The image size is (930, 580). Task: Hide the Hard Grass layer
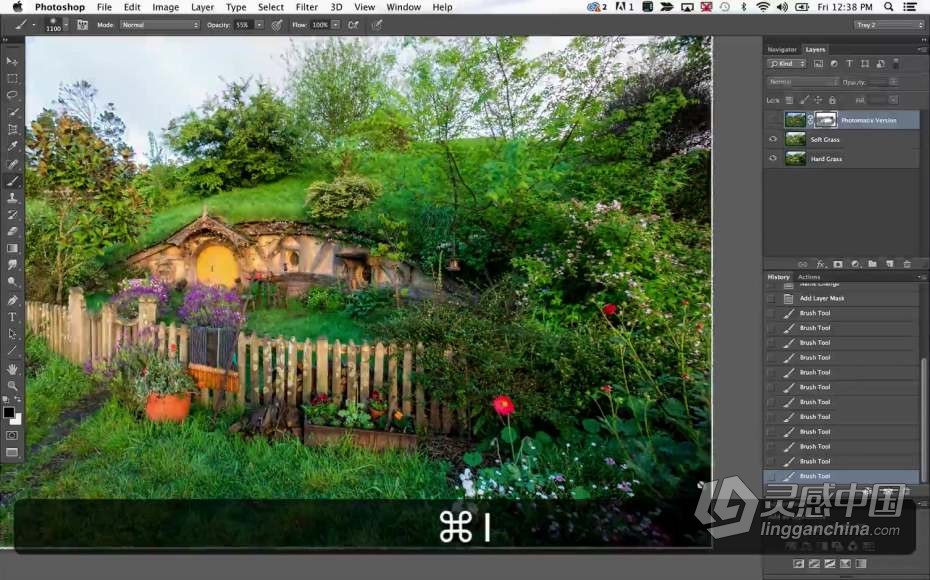click(773, 158)
